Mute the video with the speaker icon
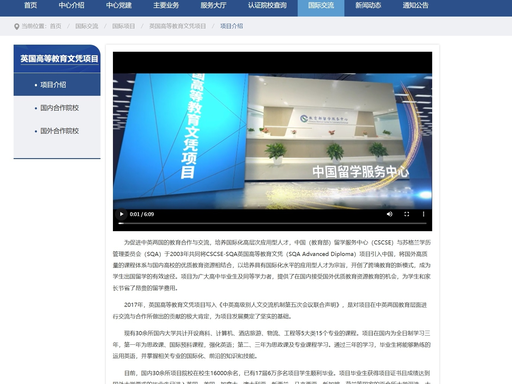Image resolution: width=512 pixels, height=384 pixels. click(389, 214)
